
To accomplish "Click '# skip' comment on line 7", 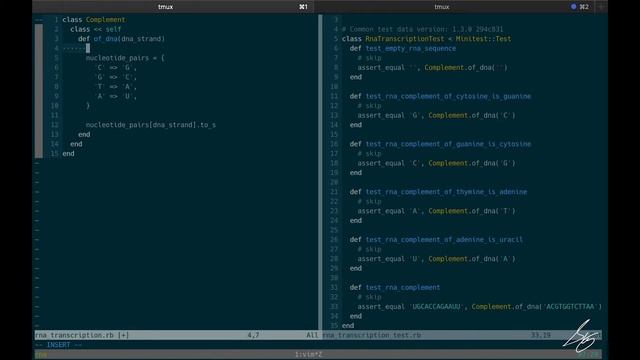I will (369, 58).
